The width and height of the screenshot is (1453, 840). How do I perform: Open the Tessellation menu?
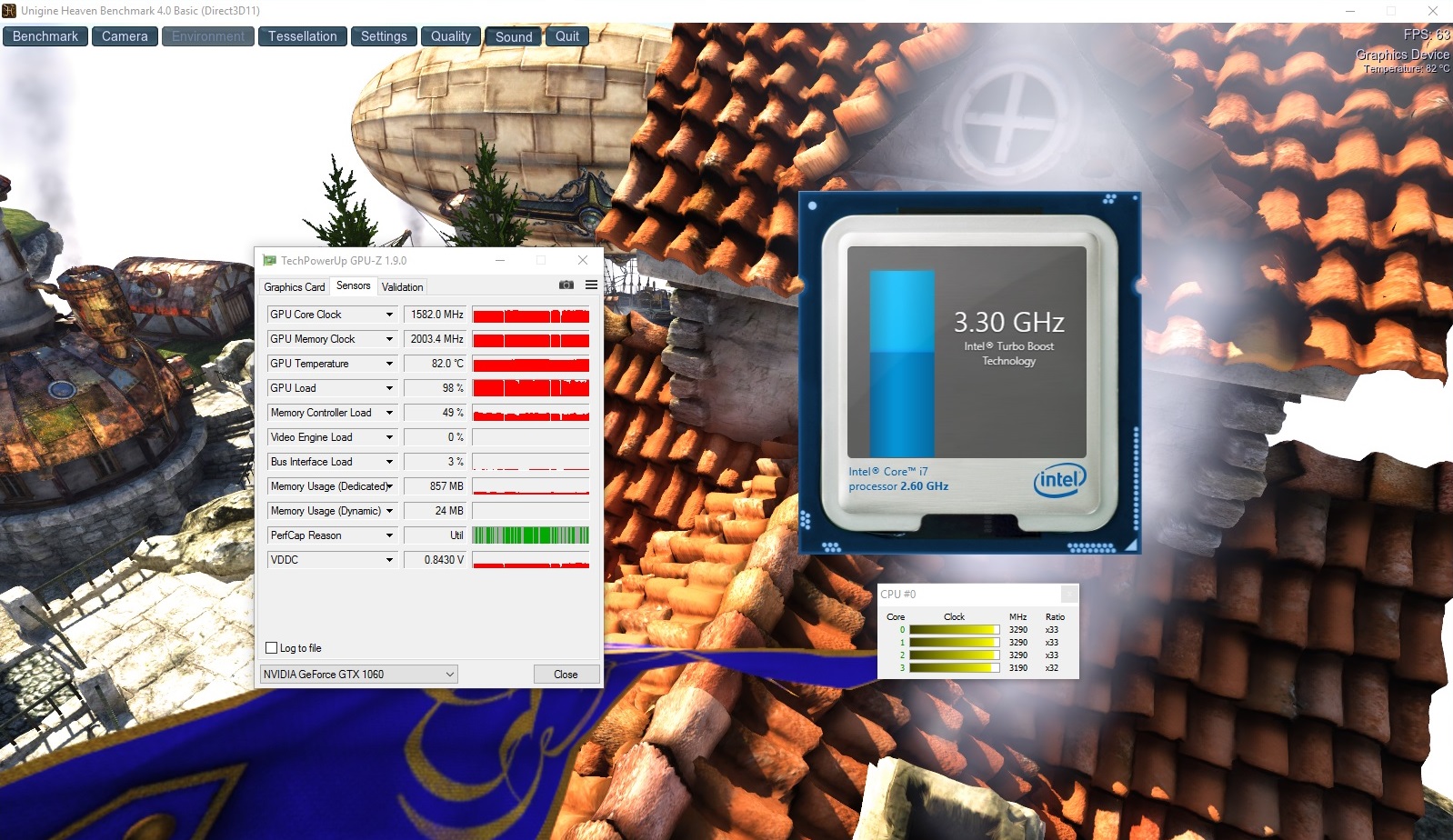(303, 36)
